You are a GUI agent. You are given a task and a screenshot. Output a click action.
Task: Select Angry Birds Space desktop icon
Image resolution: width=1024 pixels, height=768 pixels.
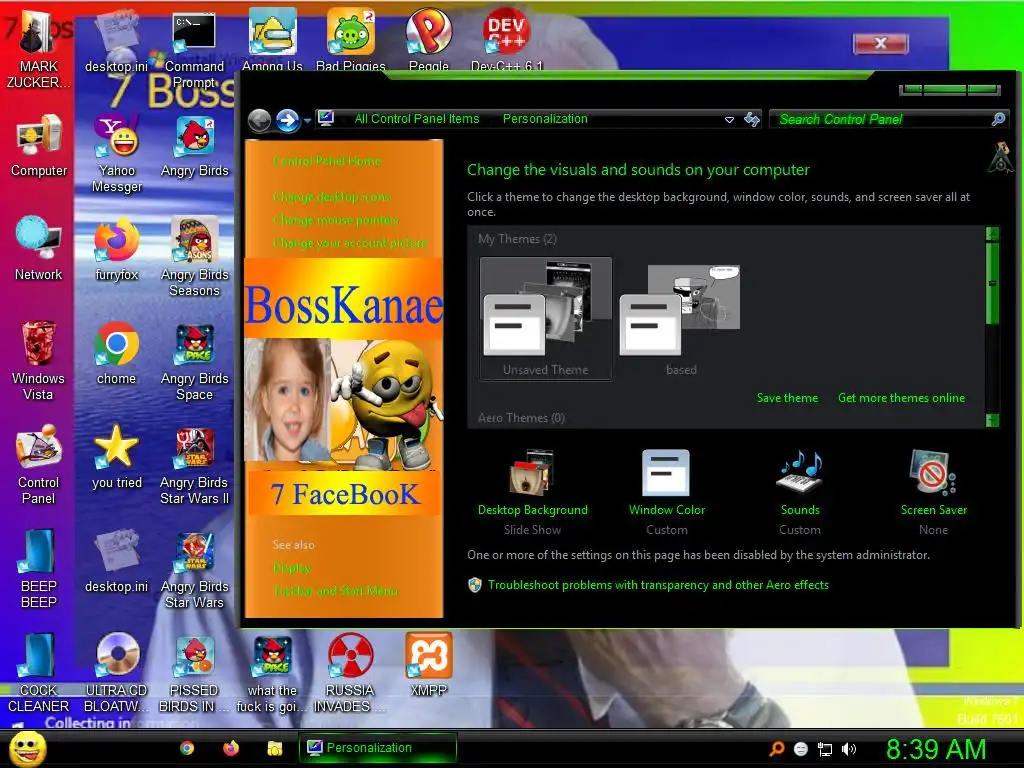pyautogui.click(x=195, y=360)
